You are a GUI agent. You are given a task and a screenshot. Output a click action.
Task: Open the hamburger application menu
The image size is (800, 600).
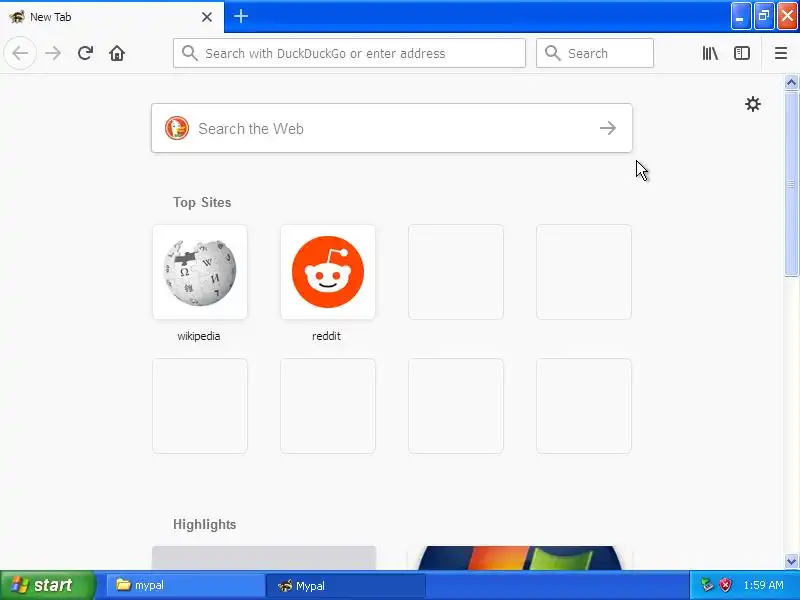click(x=781, y=53)
